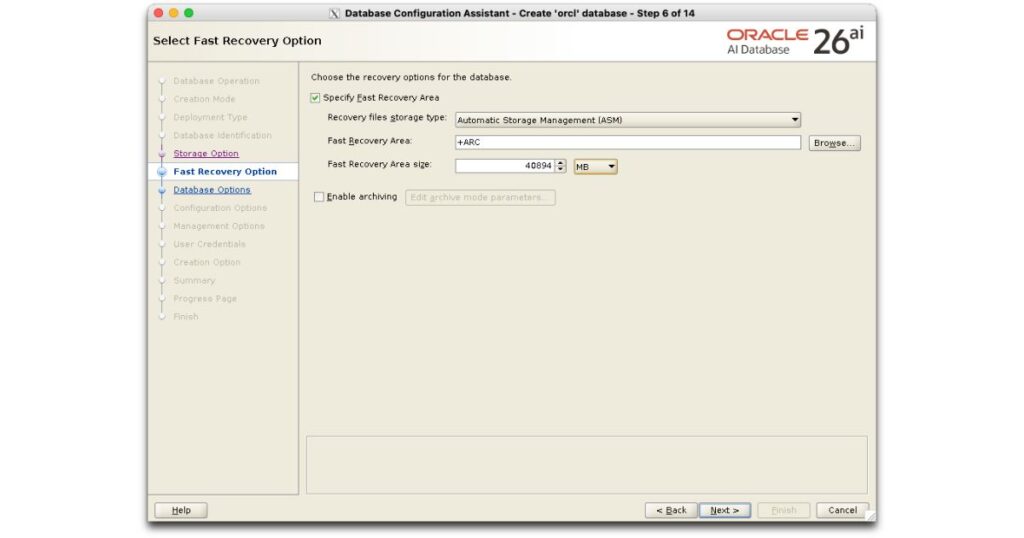Image resolution: width=1024 pixels, height=538 pixels.
Task: Click the 'Fast Recovery Area size:' label
Action: point(379,165)
